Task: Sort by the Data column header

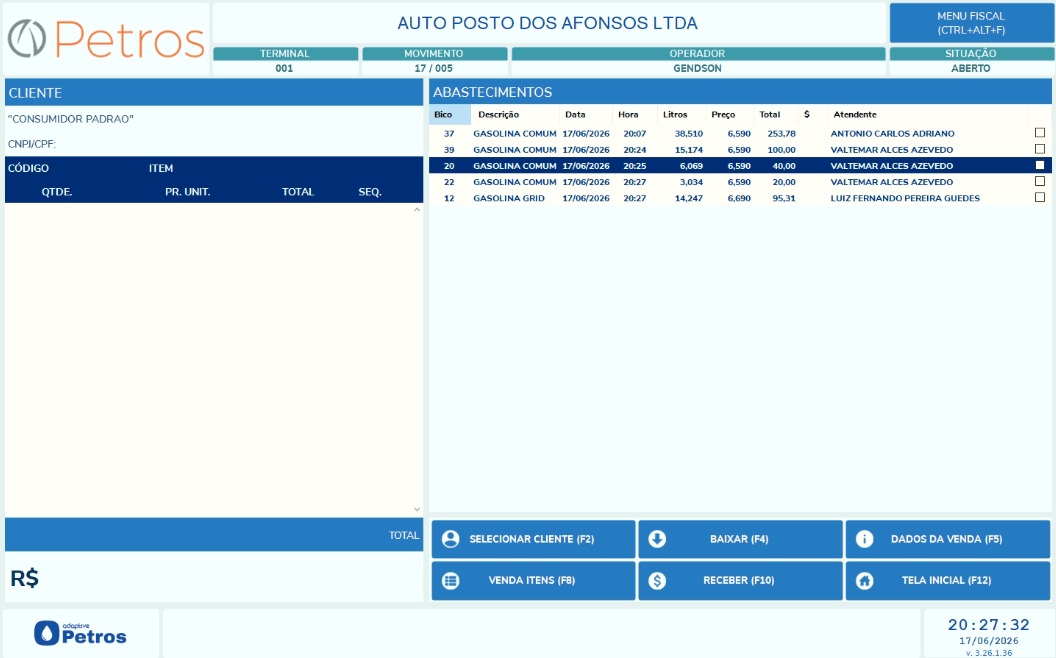Action: point(586,114)
